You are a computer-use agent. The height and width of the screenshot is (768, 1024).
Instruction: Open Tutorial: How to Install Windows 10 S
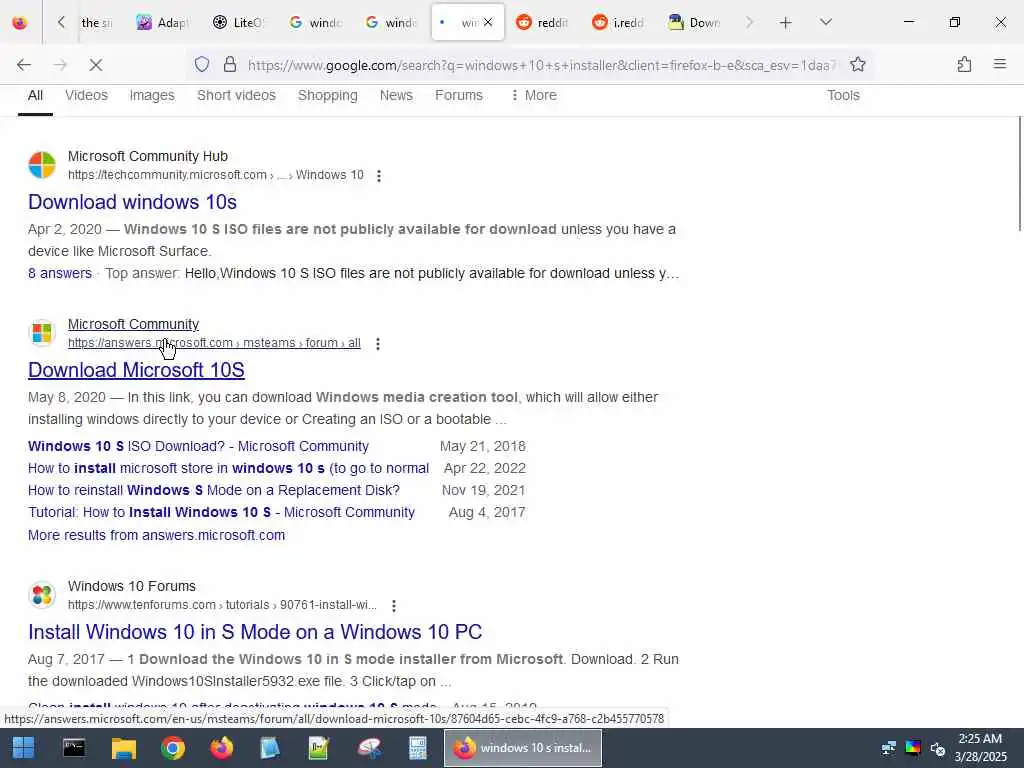tap(221, 513)
